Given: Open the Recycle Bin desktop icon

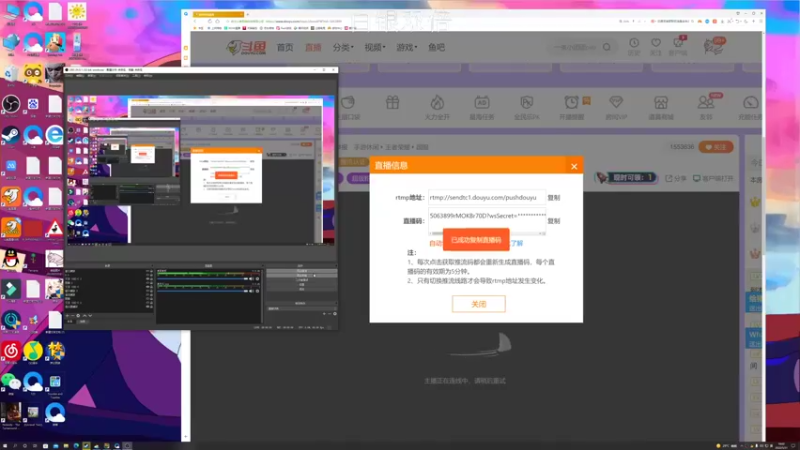Looking at the screenshot, I should click(11, 74).
